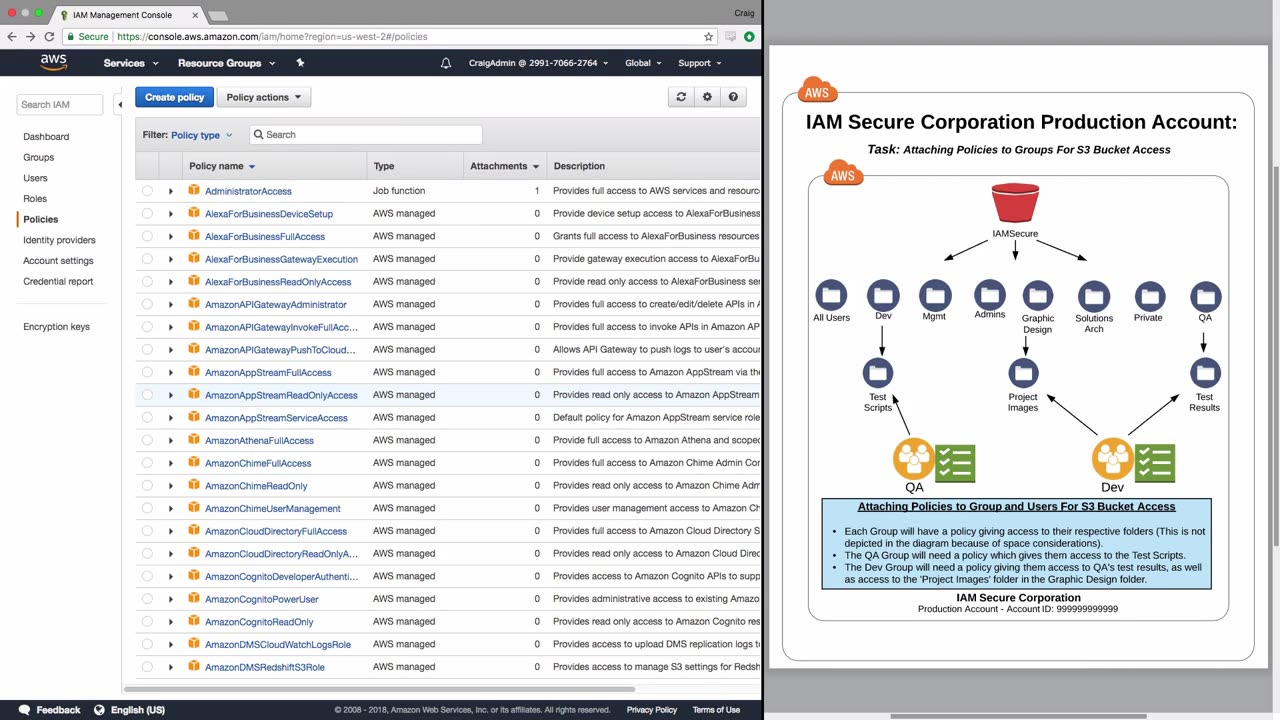Screen dimensions: 1280x720
Task: Click the Feedback speech bubble icon
Action: tap(25, 710)
